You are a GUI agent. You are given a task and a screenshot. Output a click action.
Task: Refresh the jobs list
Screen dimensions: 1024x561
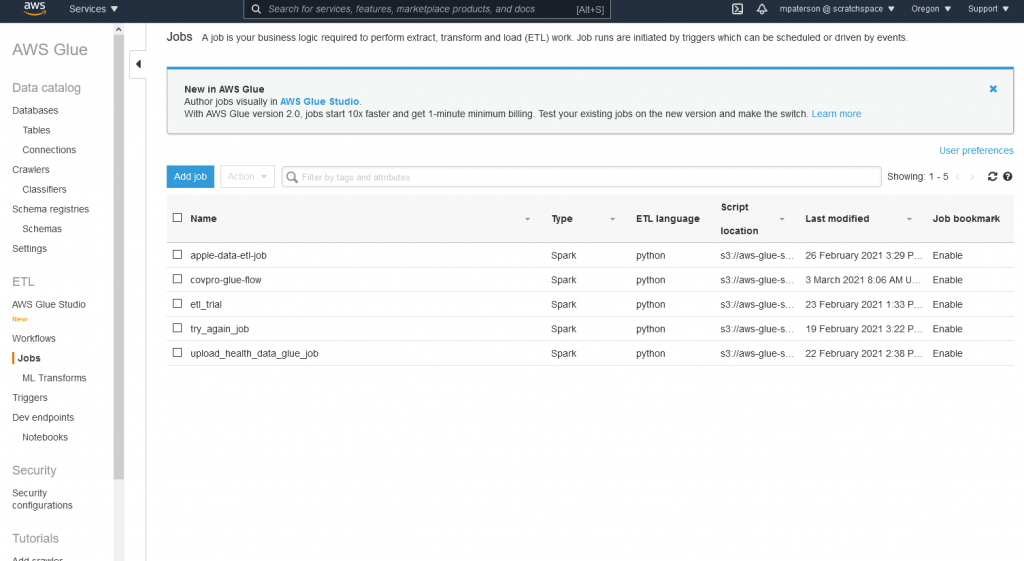click(x=992, y=176)
